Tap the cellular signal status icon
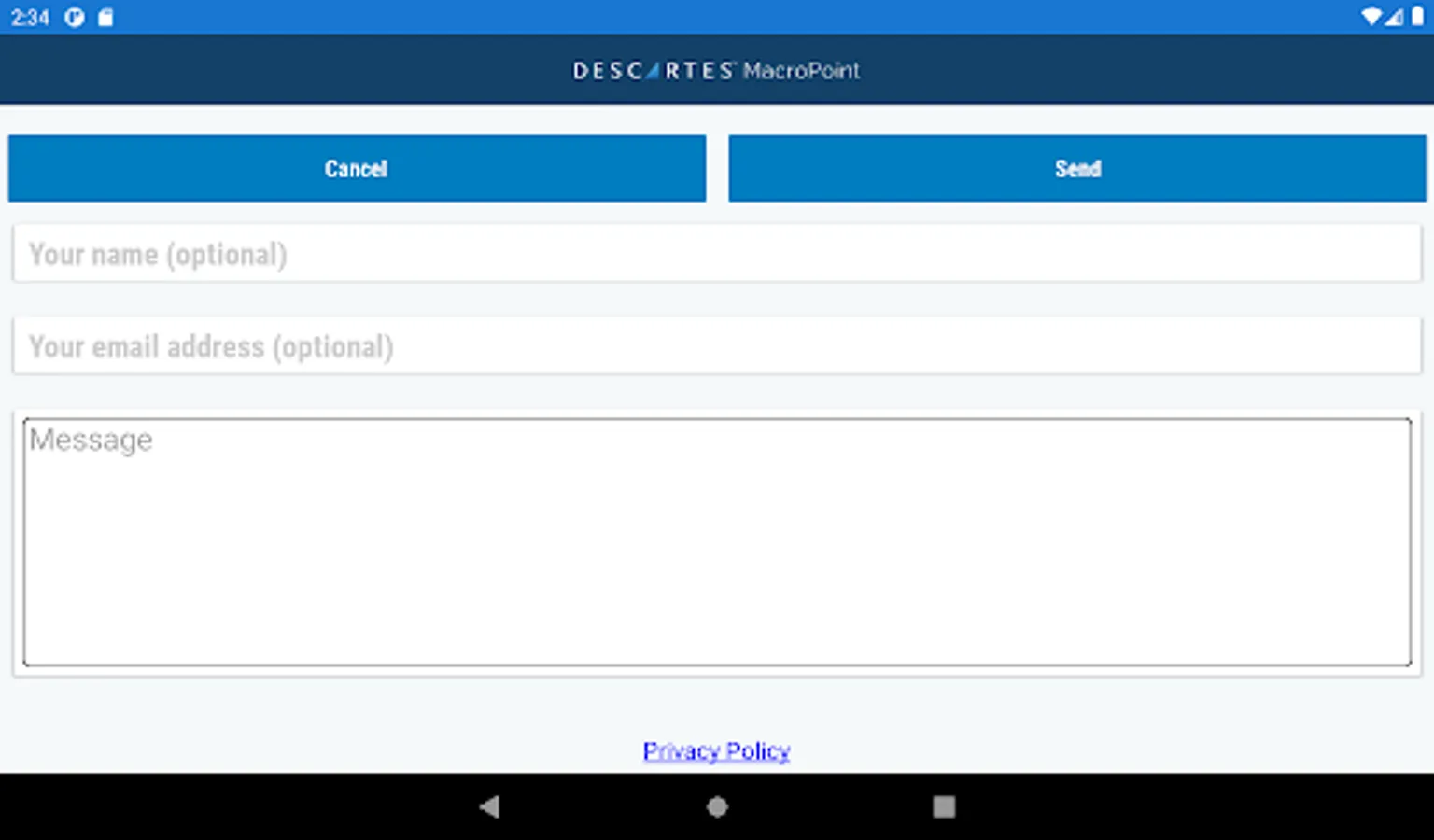Screen dimensions: 1434x840 click(x=1394, y=17)
